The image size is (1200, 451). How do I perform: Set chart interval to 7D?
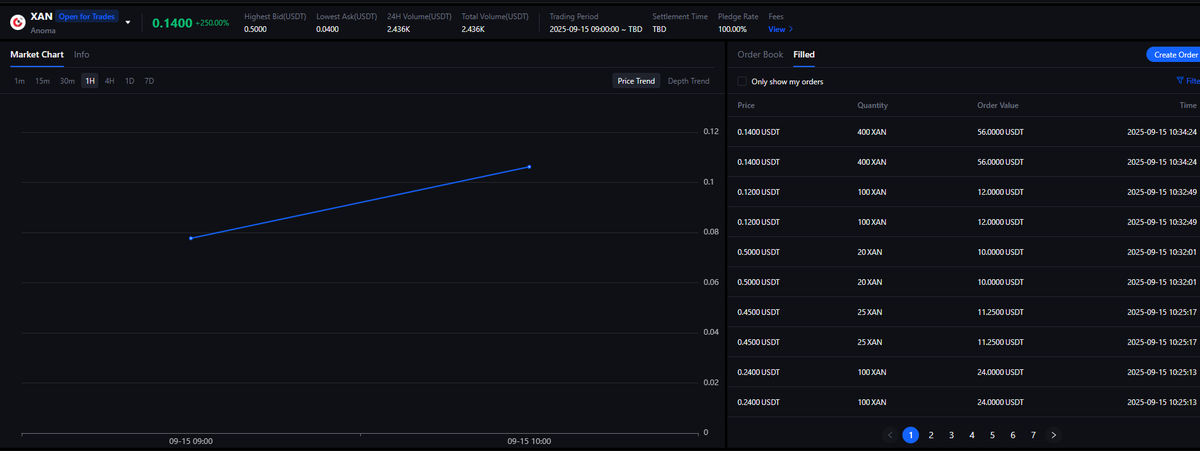(x=149, y=81)
